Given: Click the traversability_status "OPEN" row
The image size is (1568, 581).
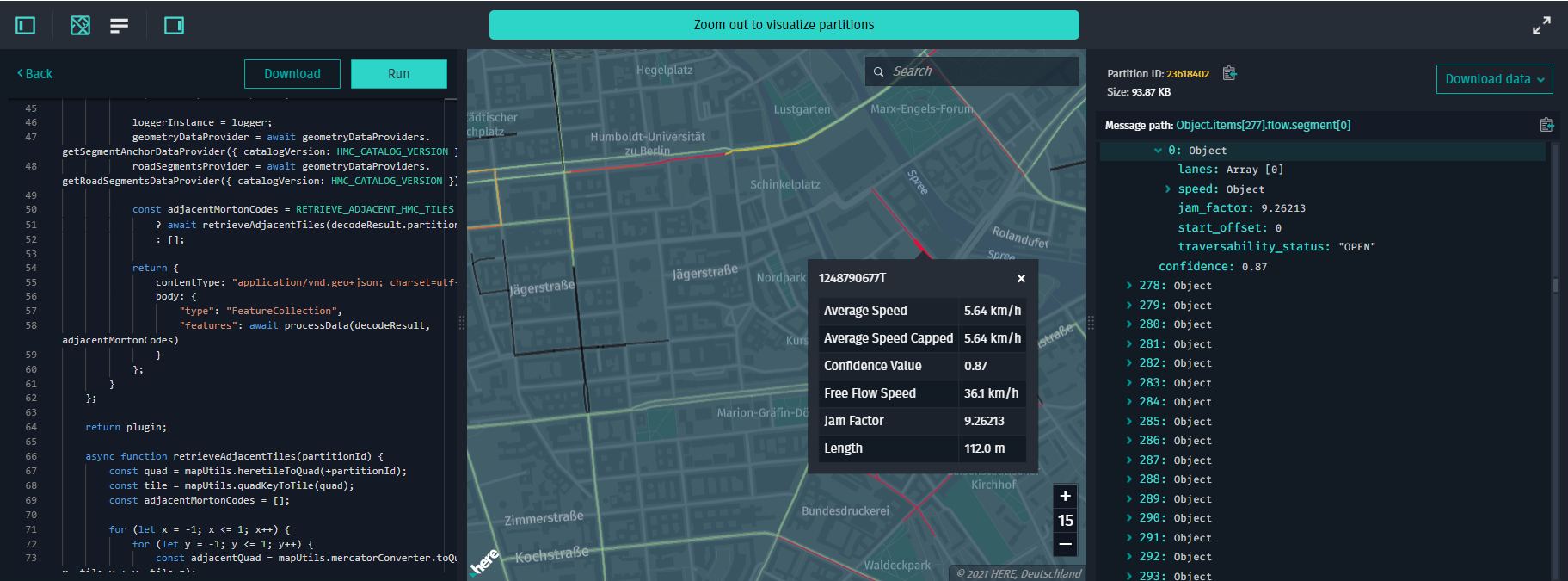Looking at the screenshot, I should (x=1276, y=247).
